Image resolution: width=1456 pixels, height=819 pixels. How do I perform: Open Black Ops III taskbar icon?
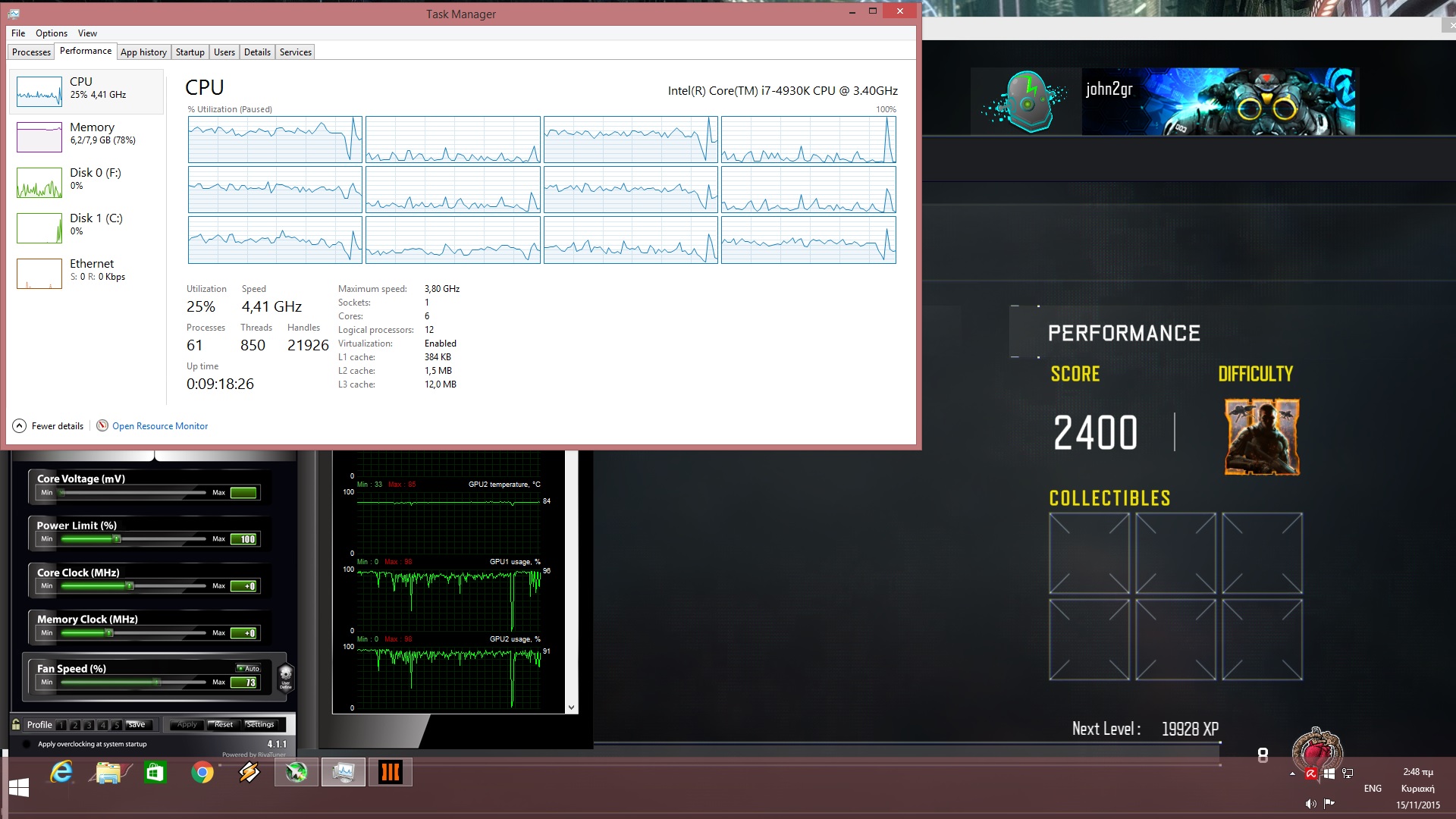391,772
